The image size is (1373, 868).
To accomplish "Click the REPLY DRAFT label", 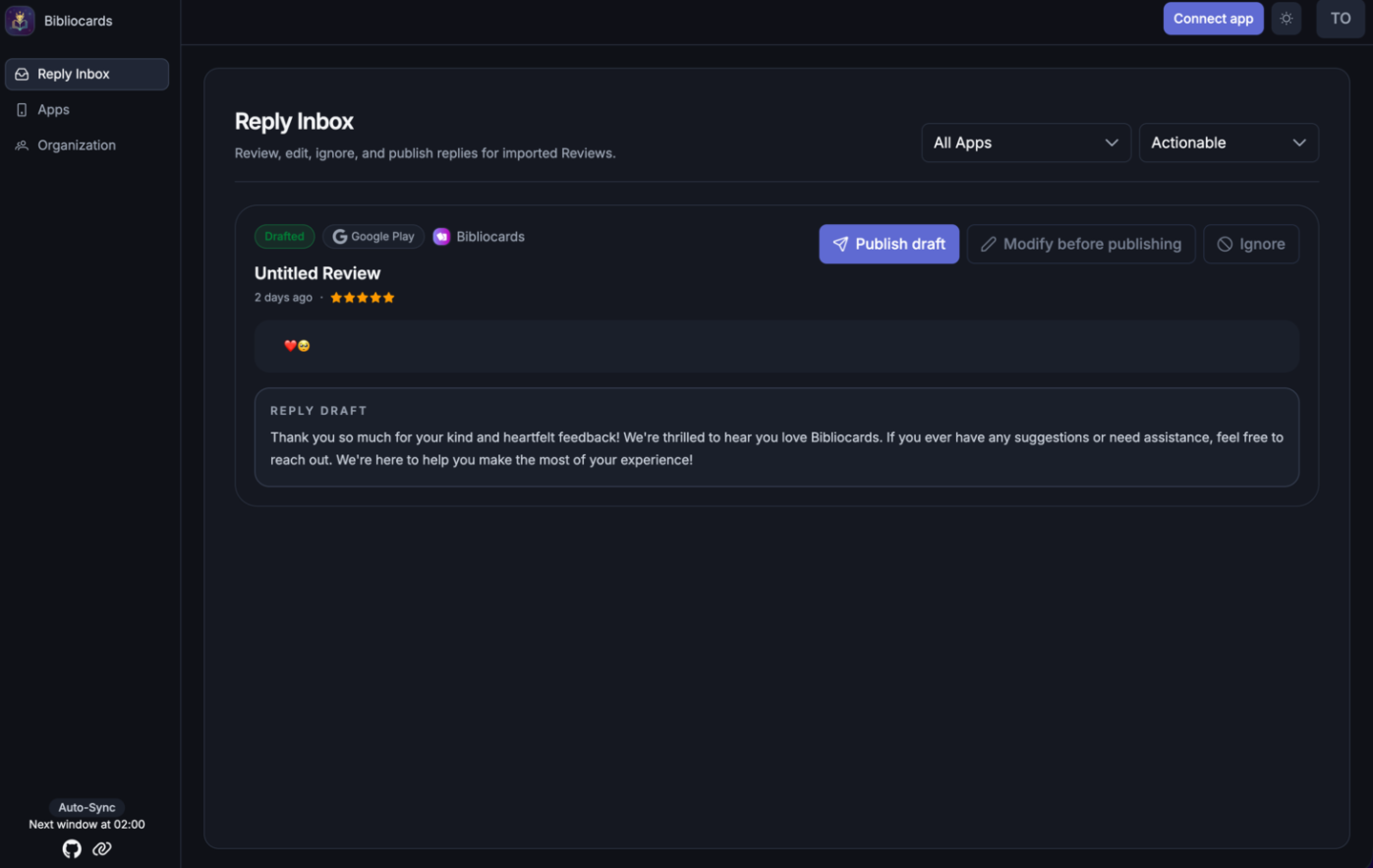I will point(319,410).
